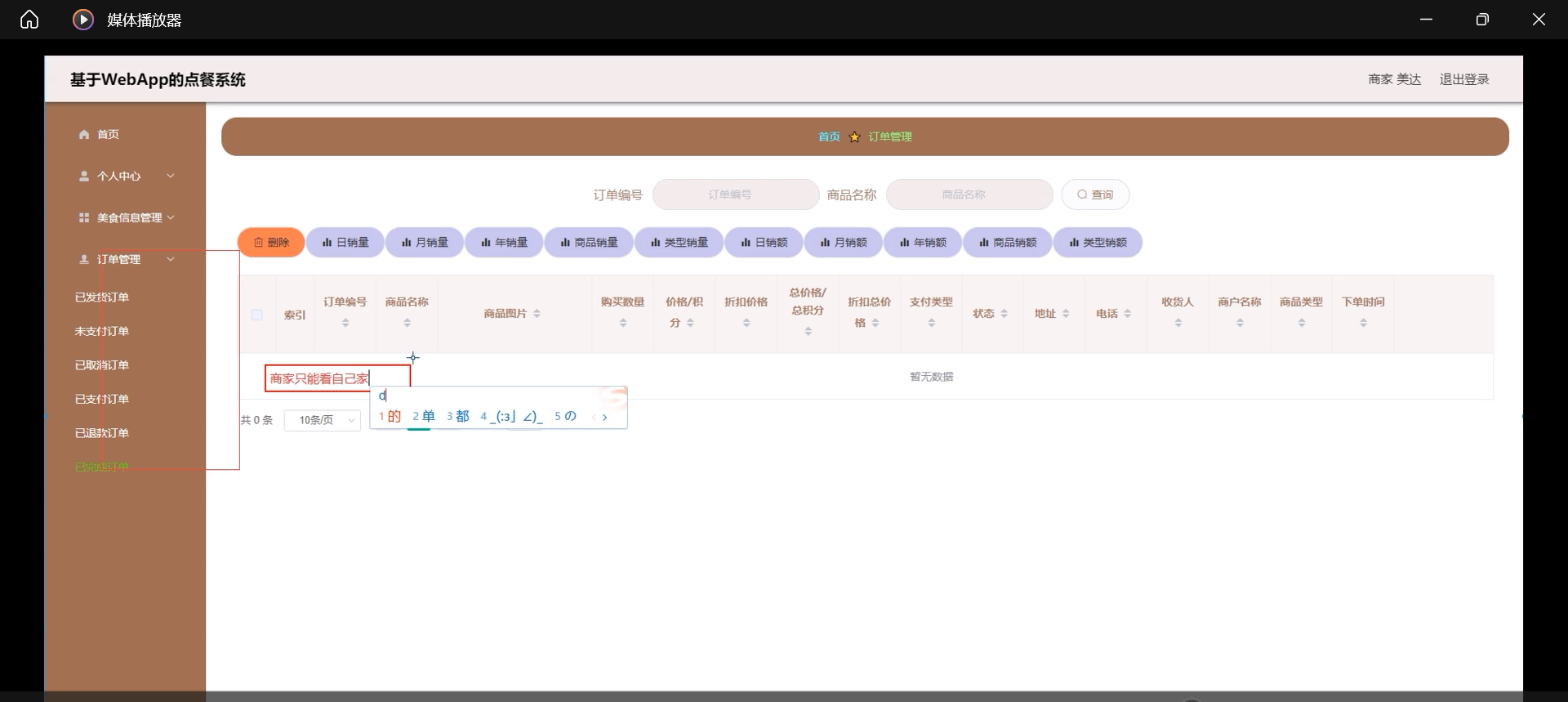1568x702 pixels.
Task: Sort by 电话 column arrows
Action: 1128,314
